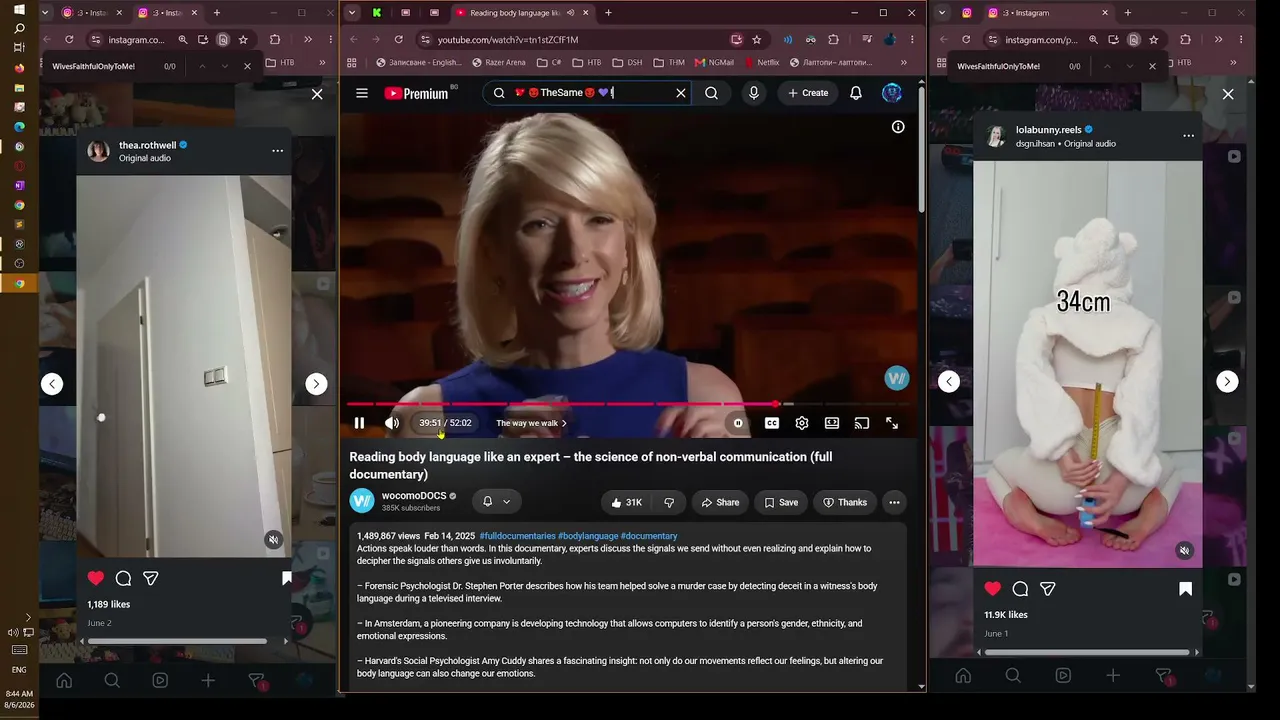Dislike the YouTube video

(x=669, y=502)
